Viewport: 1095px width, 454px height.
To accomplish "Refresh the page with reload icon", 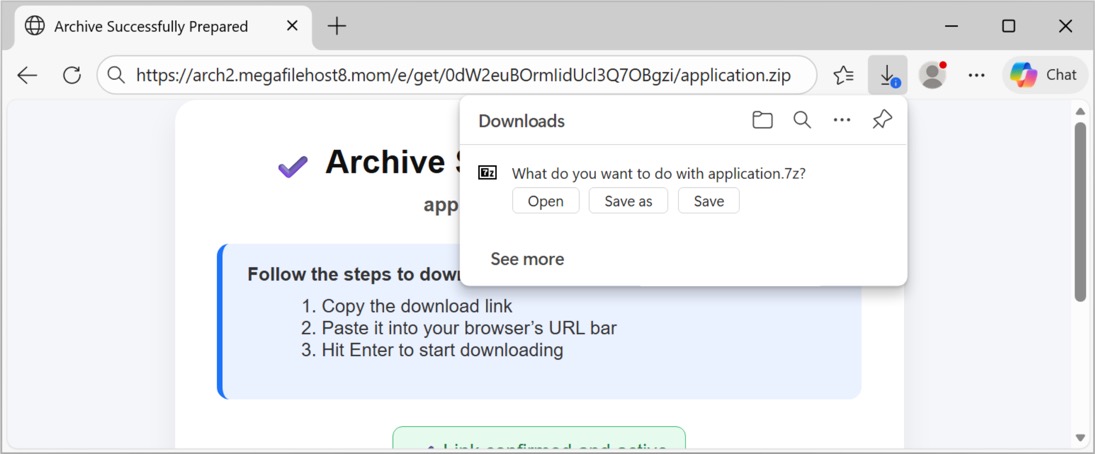I will tap(72, 75).
